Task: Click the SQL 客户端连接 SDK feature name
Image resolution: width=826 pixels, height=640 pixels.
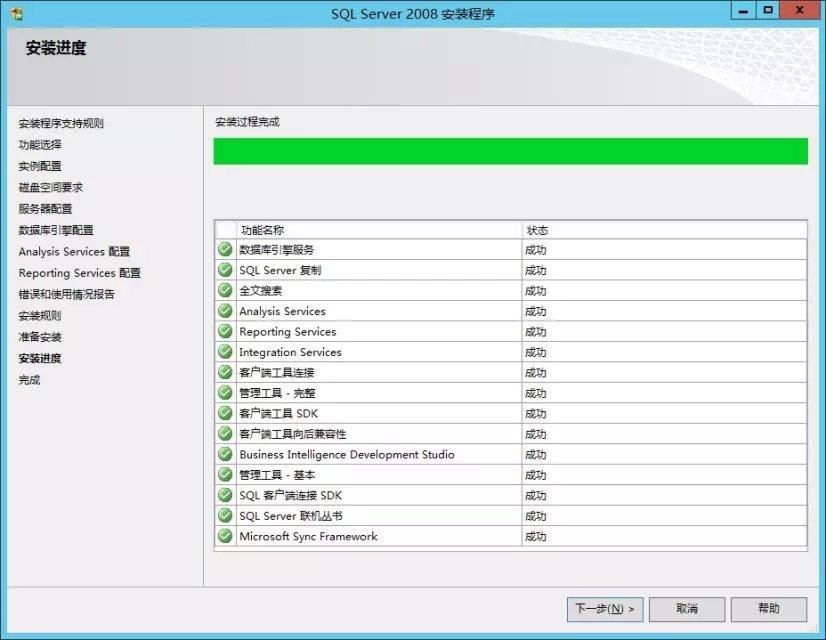Action: tap(290, 496)
